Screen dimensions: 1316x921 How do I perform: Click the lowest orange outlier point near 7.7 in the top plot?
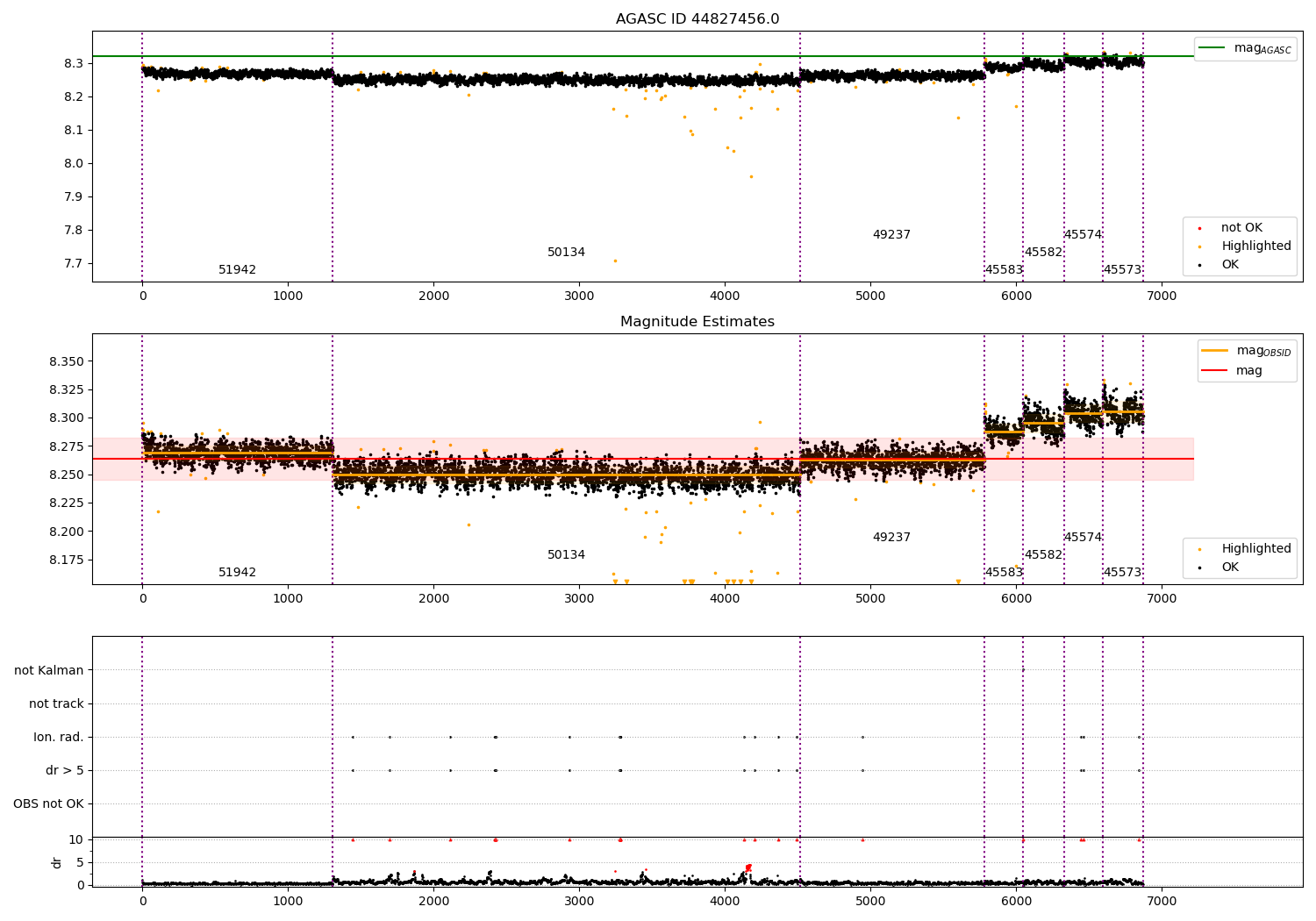click(x=615, y=261)
